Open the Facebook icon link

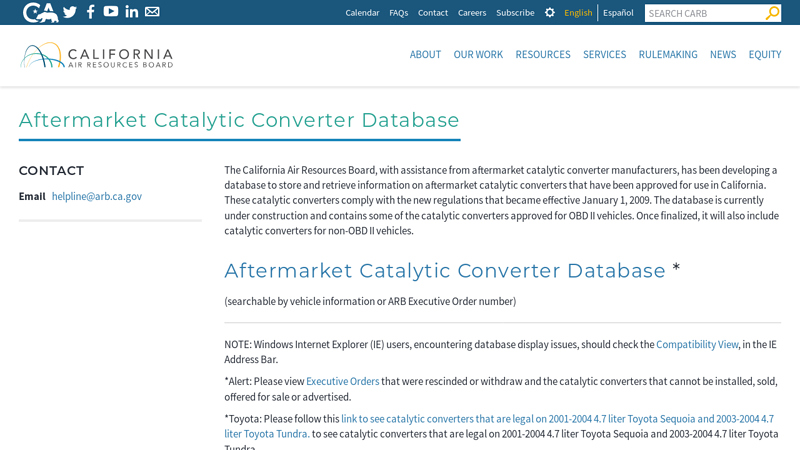tap(91, 12)
